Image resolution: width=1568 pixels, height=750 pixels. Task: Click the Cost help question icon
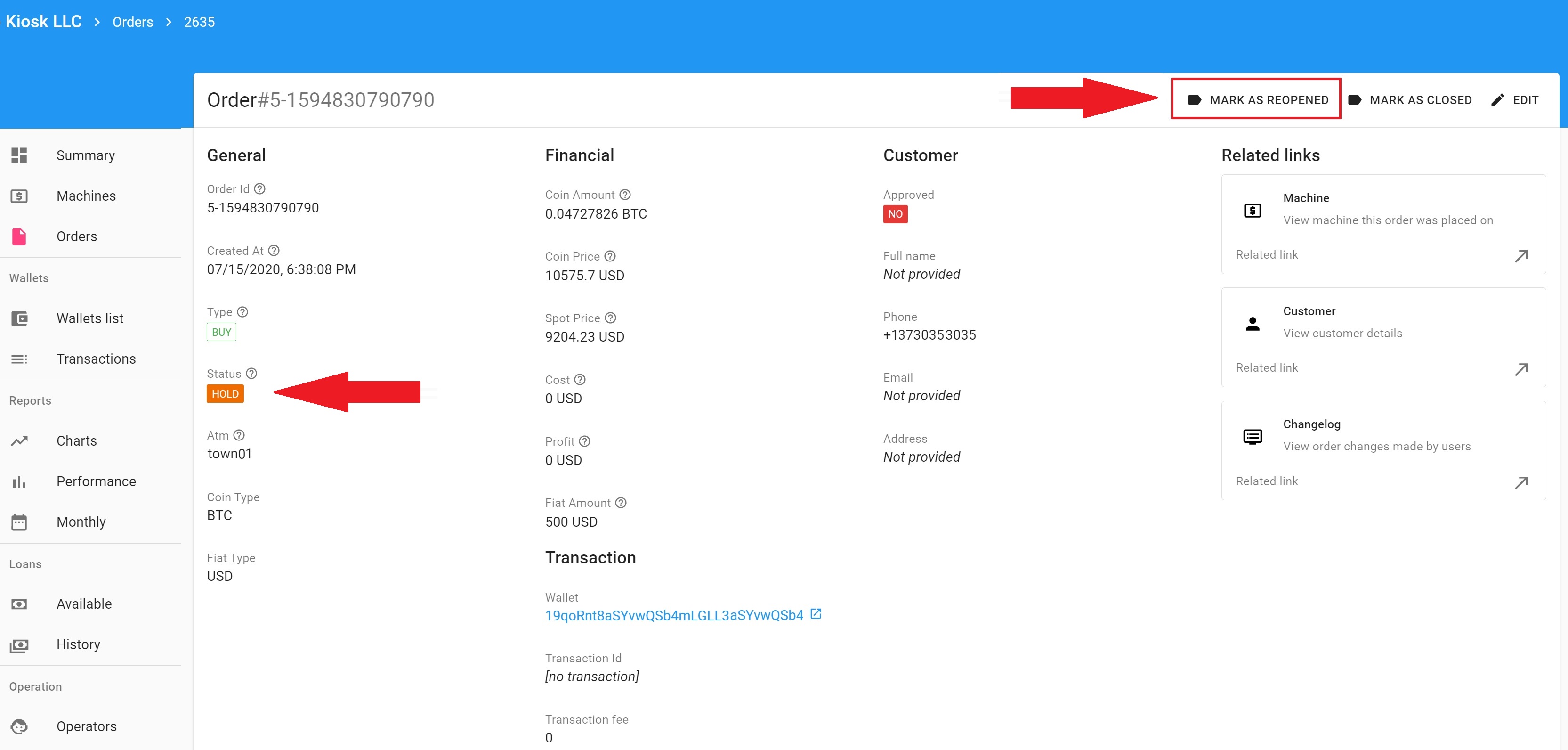coord(580,379)
